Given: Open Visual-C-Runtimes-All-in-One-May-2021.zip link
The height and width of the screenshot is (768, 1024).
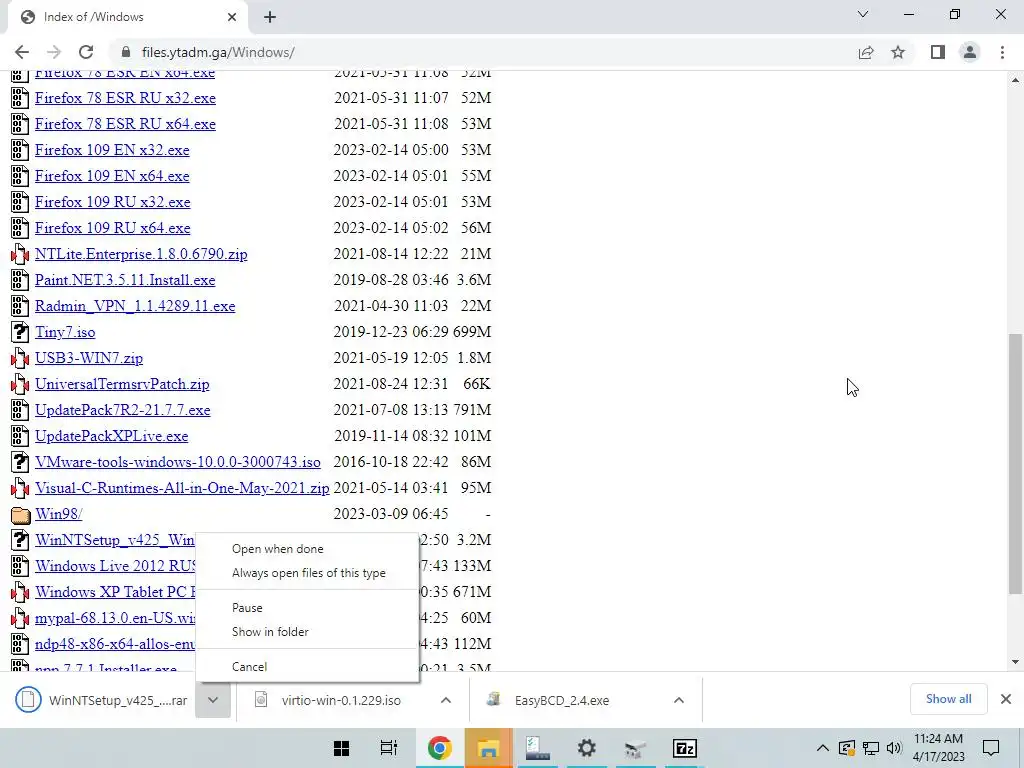Looking at the screenshot, I should (x=182, y=488).
